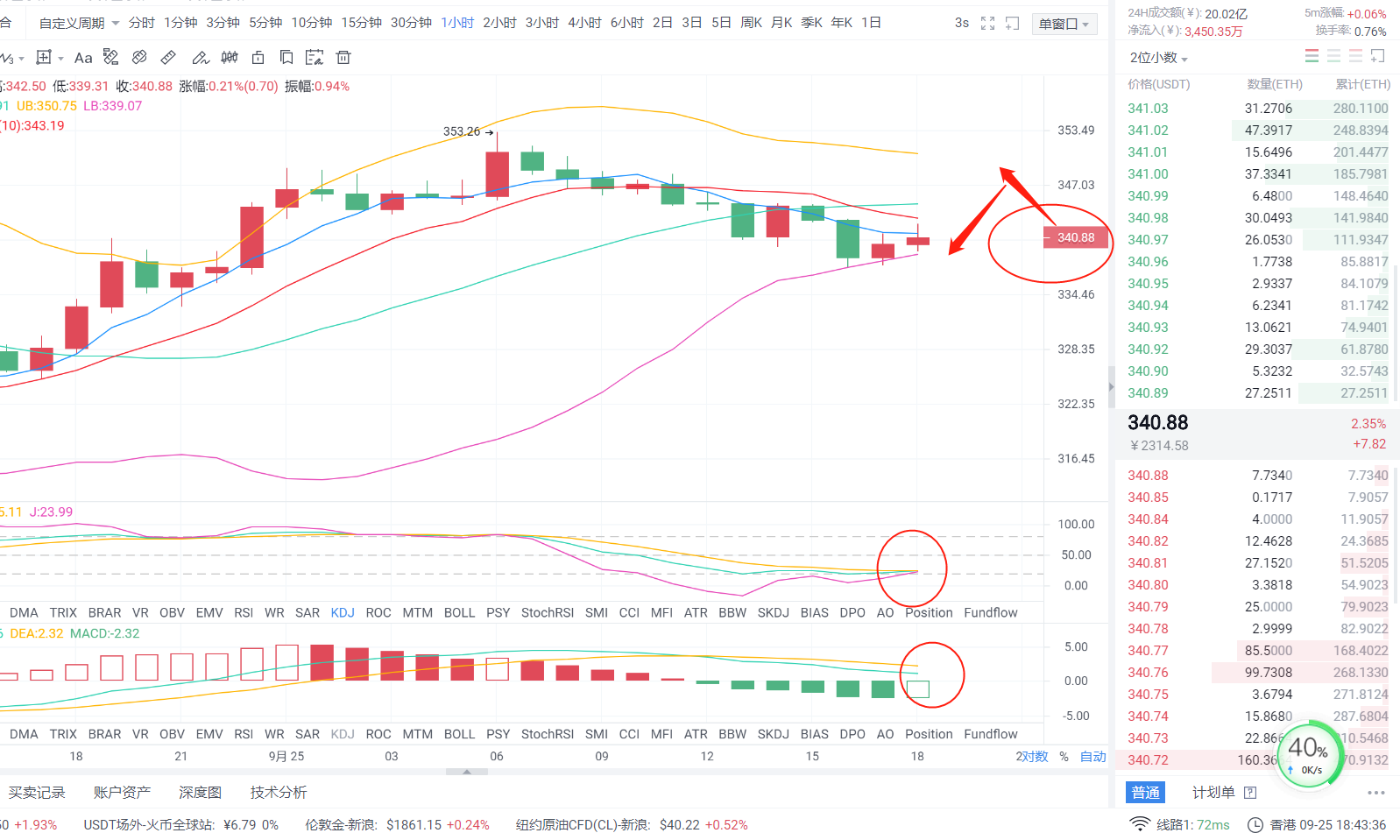
Task: Select the freehand pen drawing tool
Action: click(x=201, y=58)
